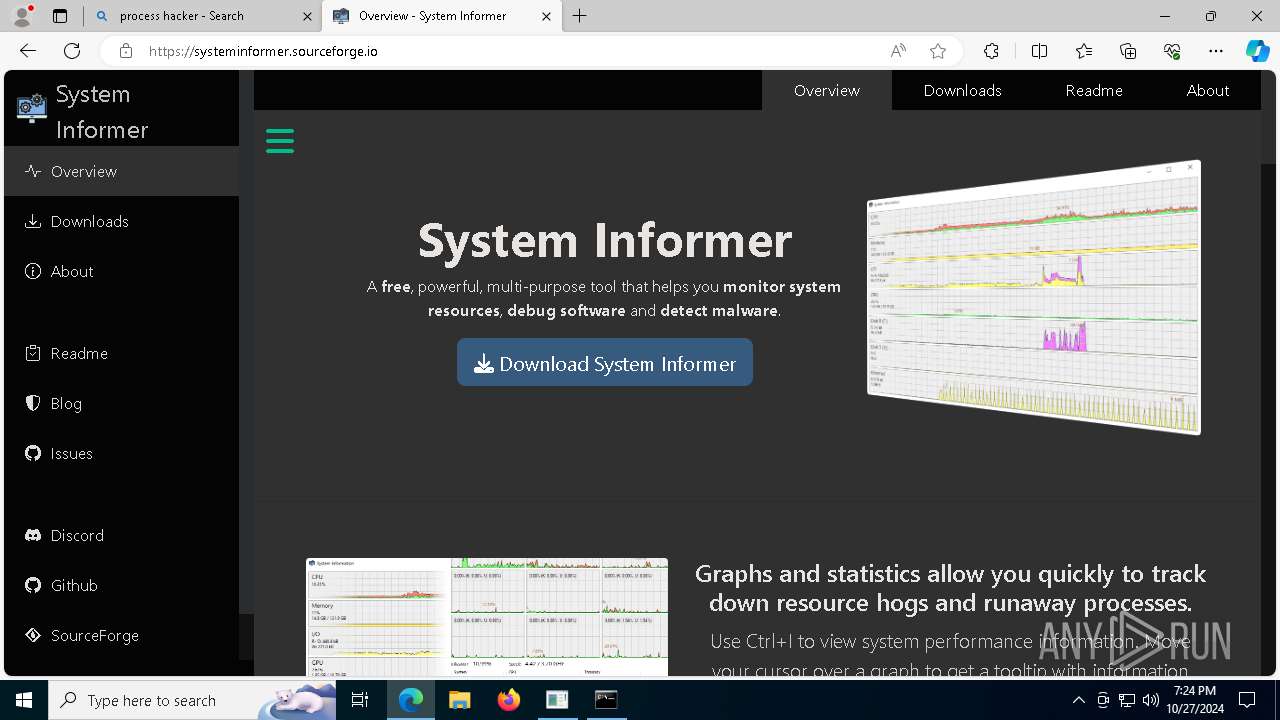
Task: Open browser Extensions puzzle icon
Action: [991, 51]
